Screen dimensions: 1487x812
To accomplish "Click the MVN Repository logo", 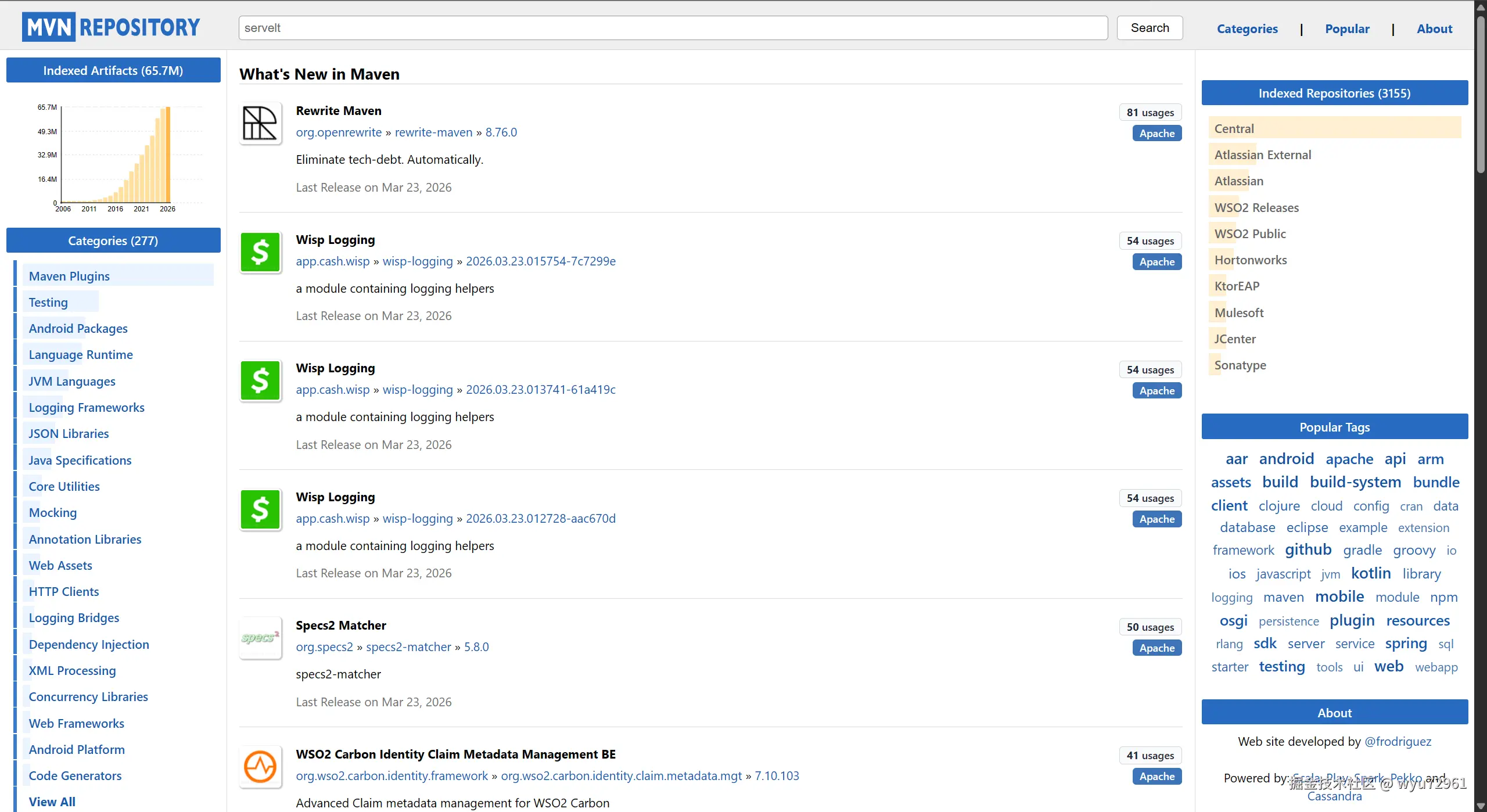I will (x=111, y=27).
